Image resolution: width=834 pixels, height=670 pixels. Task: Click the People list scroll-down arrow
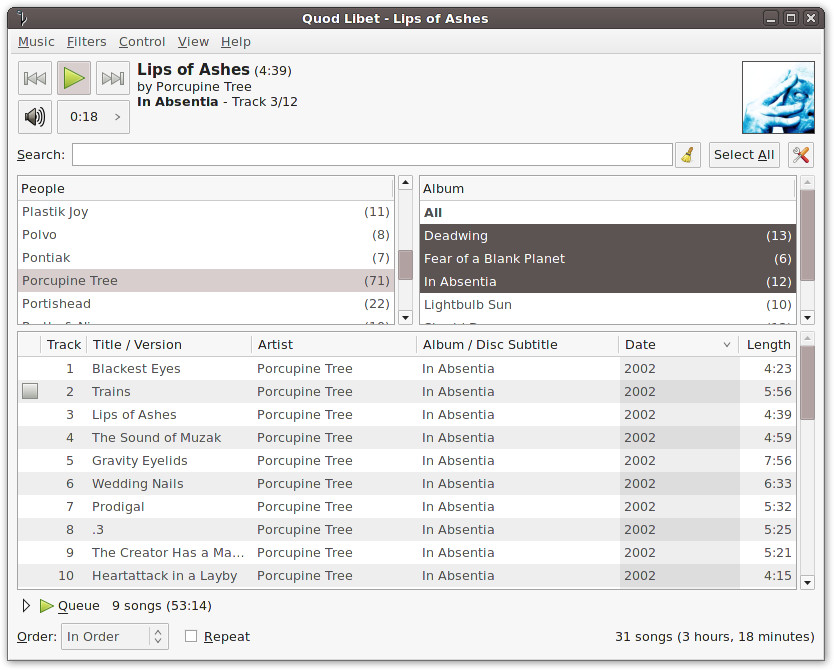[x=405, y=317]
